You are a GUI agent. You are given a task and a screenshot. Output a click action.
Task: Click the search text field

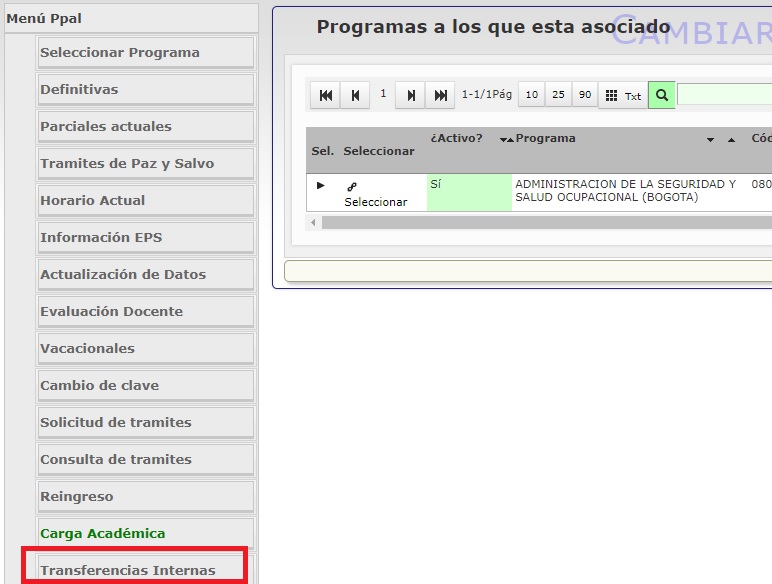(724, 96)
